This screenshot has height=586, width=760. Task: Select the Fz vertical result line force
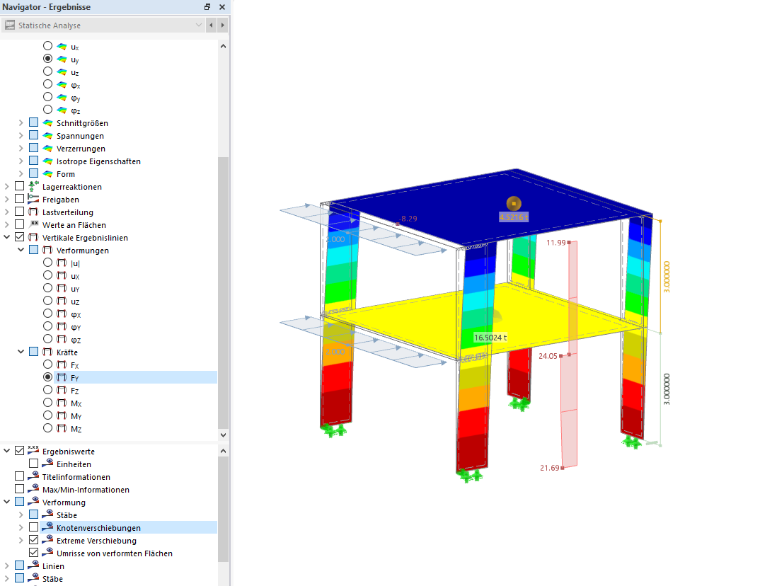coord(48,390)
